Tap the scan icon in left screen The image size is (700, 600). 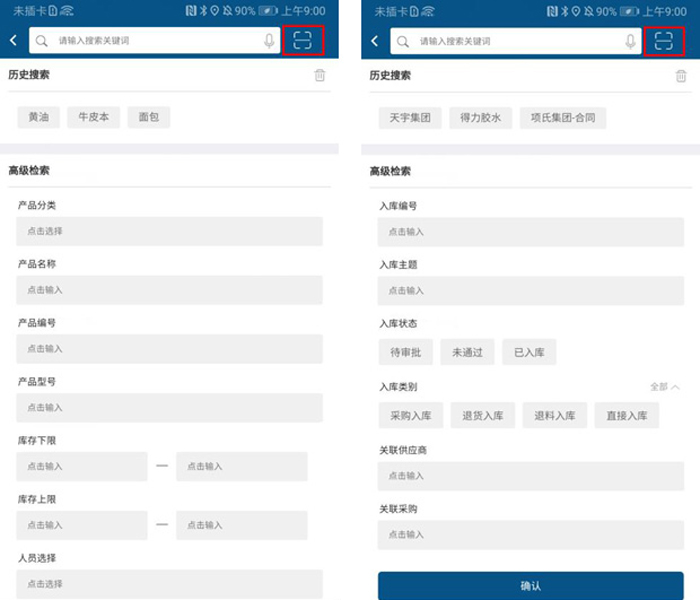[x=303, y=41]
